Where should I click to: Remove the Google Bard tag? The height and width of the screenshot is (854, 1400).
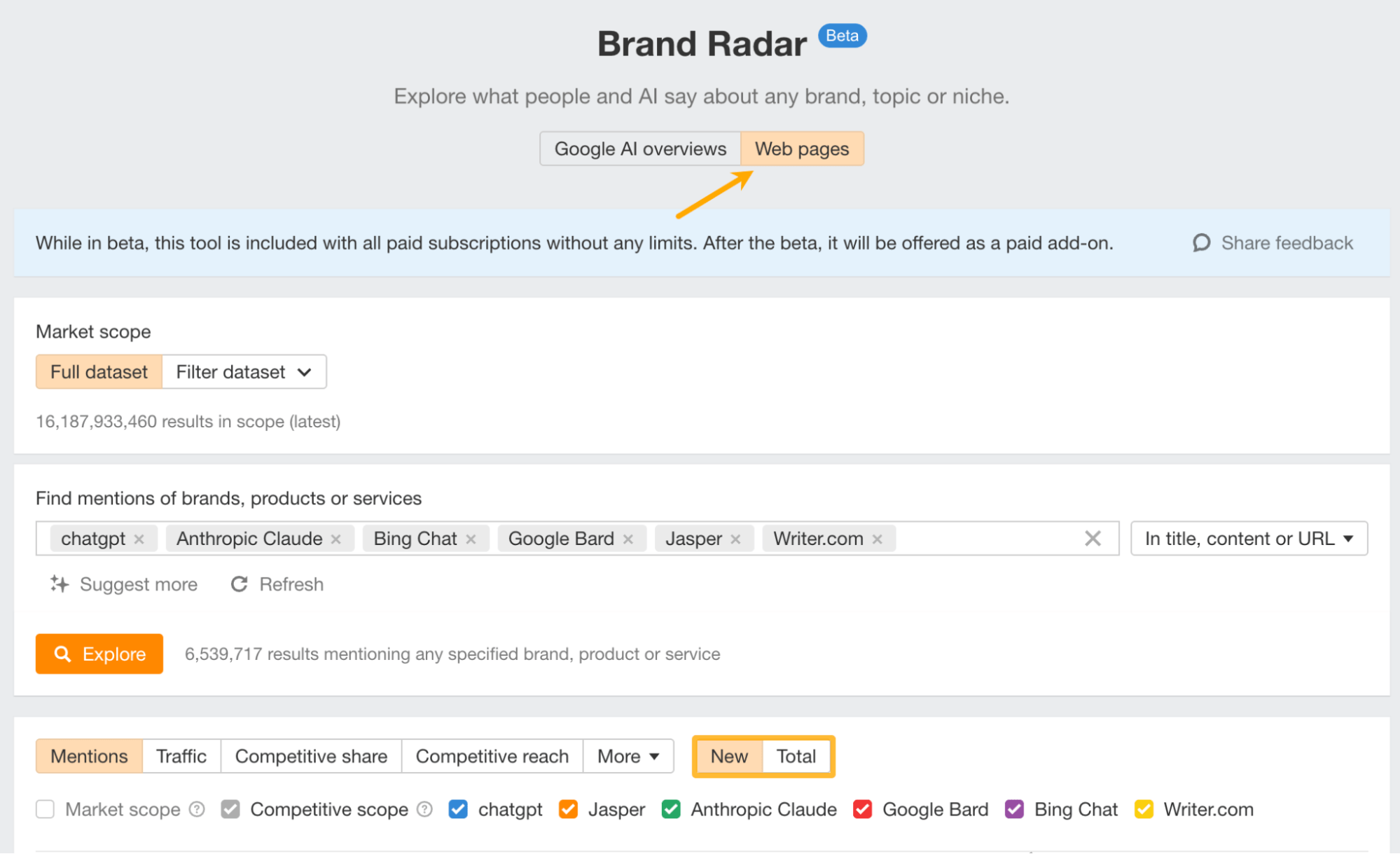click(x=628, y=539)
